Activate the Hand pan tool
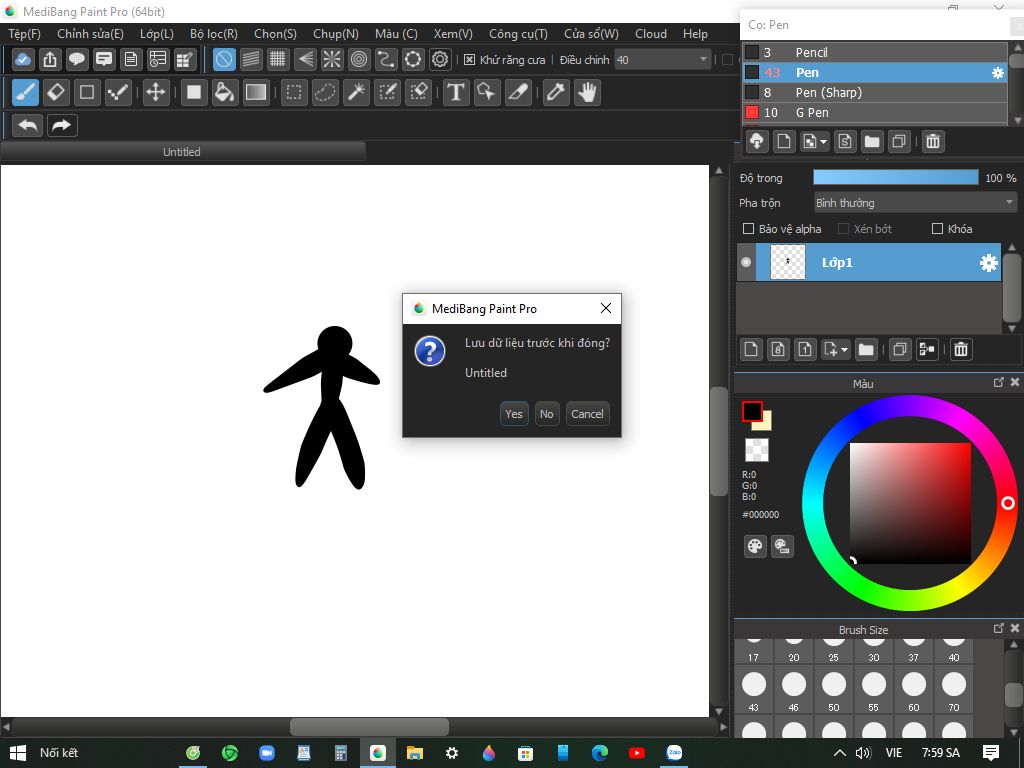1024x768 pixels. (587, 93)
